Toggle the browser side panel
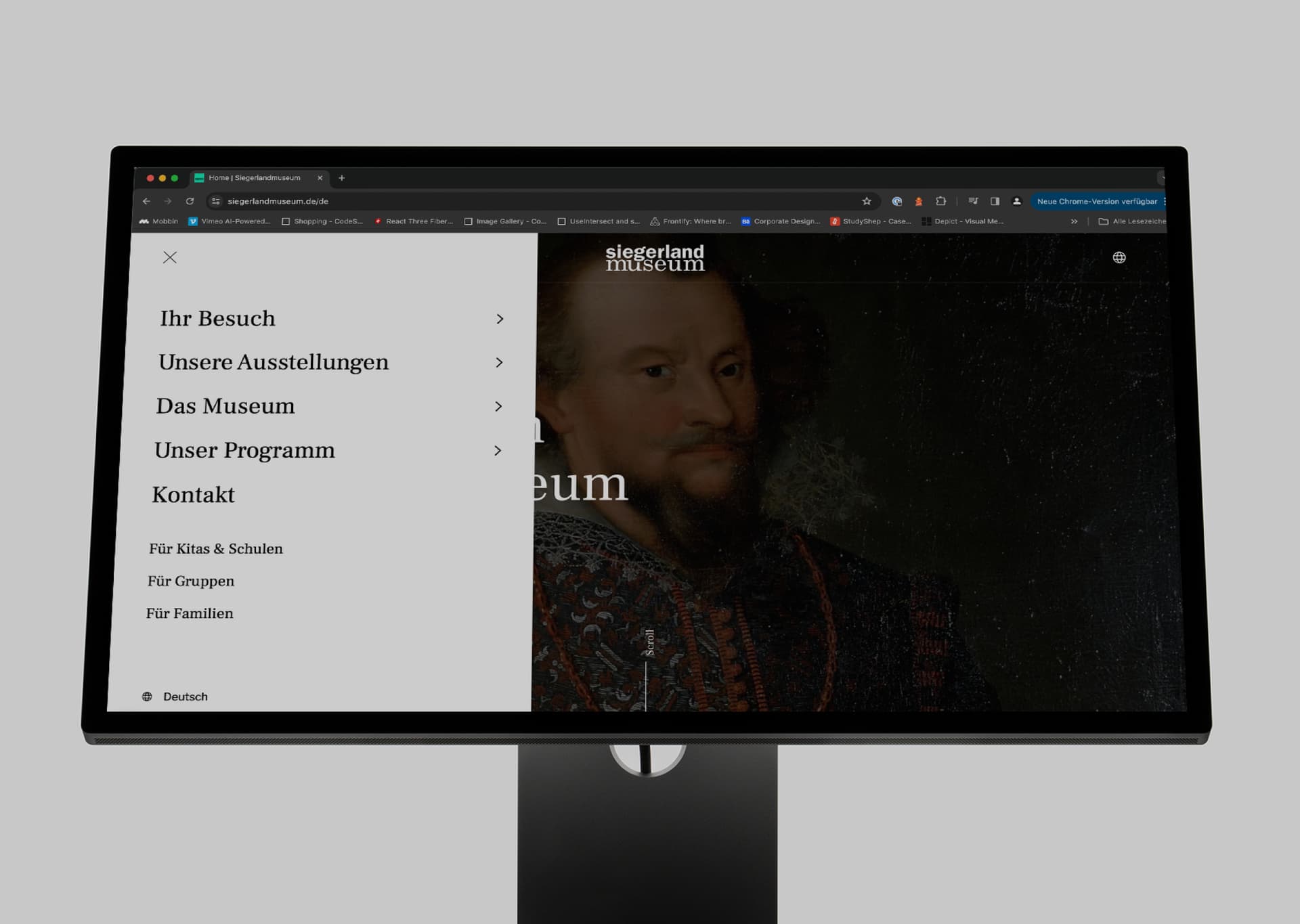This screenshot has height=924, width=1300. coord(995,201)
